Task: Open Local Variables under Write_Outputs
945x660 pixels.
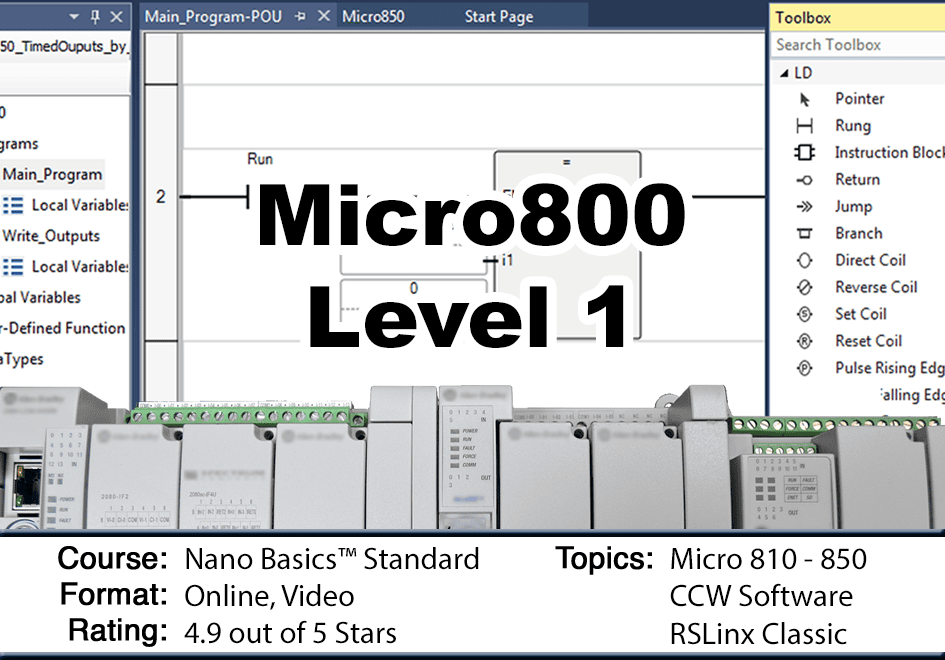Action: tap(80, 267)
